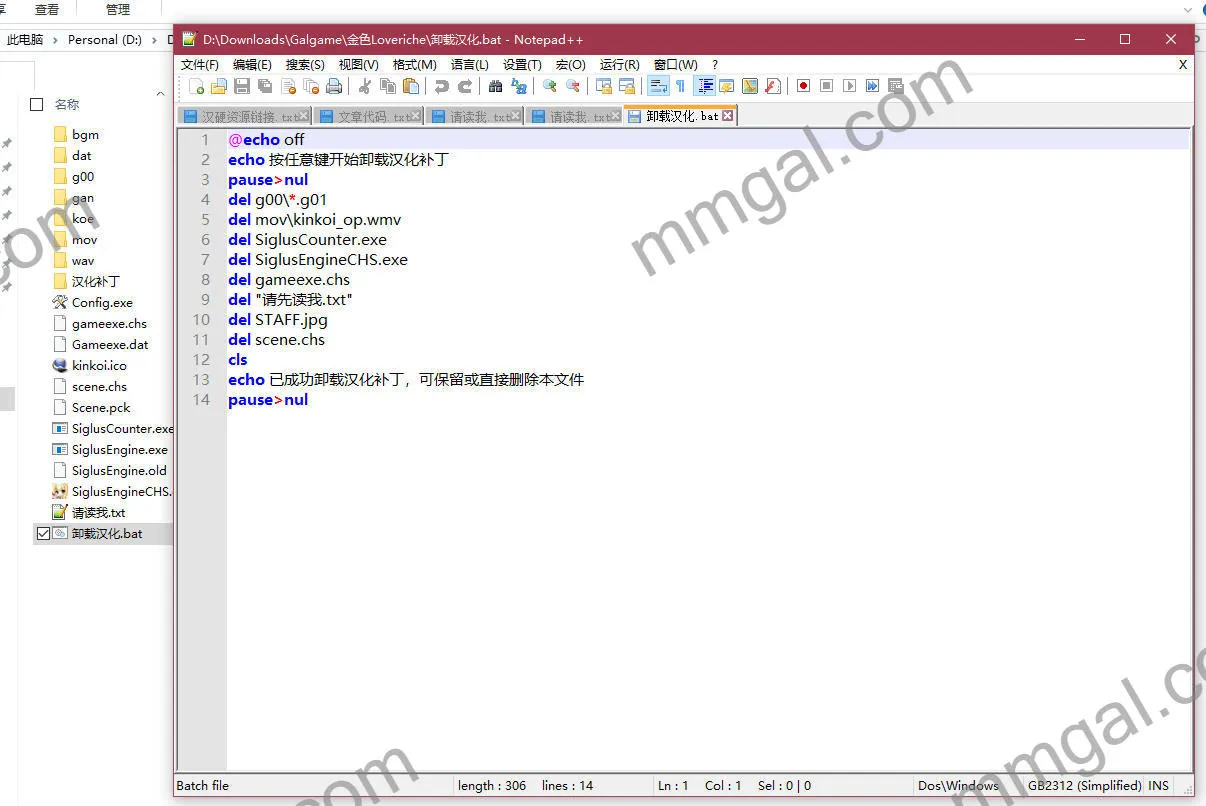Click the Print toolbar icon
1206x806 pixels.
pyautogui.click(x=335, y=86)
